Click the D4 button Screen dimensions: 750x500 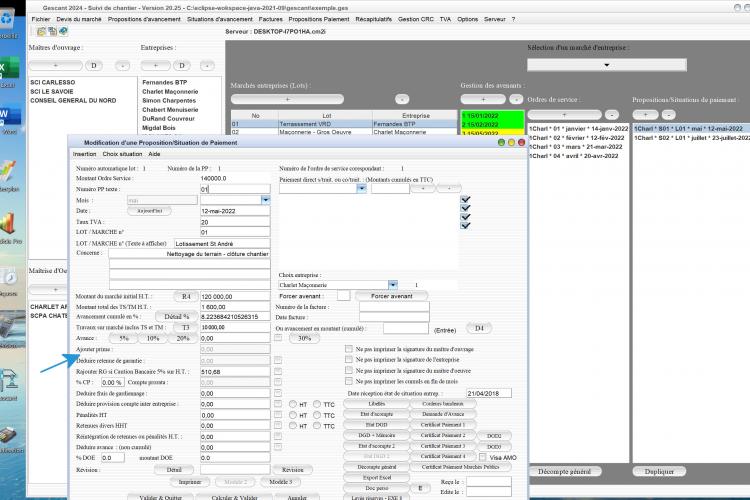479,328
